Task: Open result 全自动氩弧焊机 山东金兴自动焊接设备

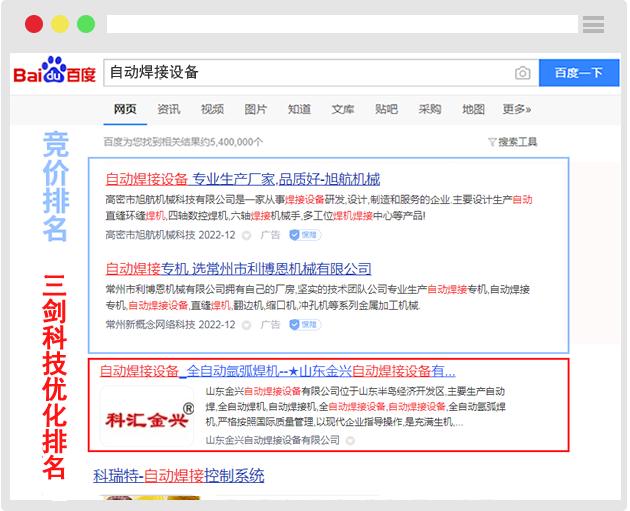Action: point(277,371)
